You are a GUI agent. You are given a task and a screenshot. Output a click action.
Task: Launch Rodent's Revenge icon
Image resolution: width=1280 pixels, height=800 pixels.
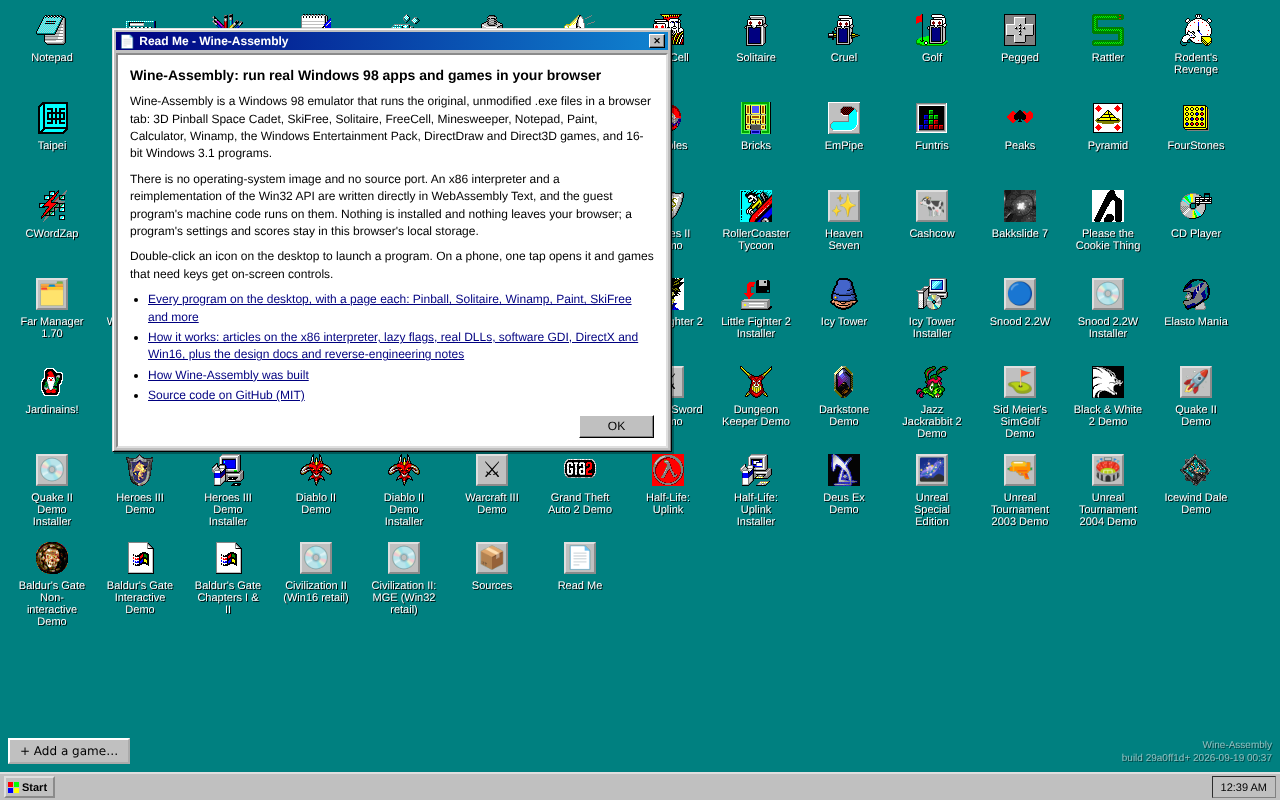pyautogui.click(x=1196, y=30)
